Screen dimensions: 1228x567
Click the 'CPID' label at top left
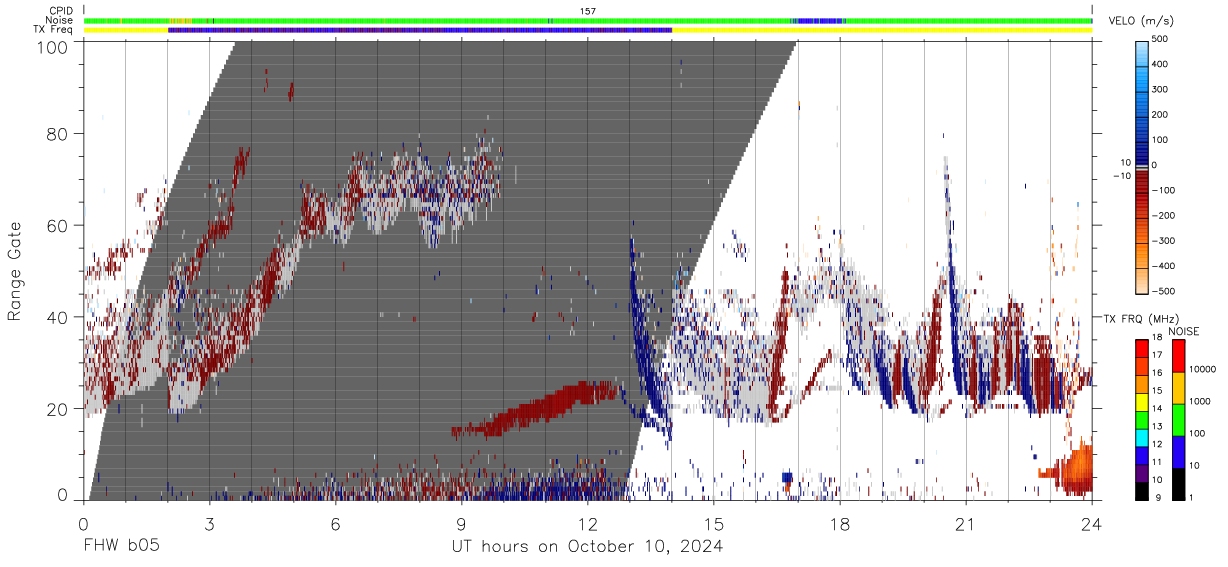(x=60, y=11)
